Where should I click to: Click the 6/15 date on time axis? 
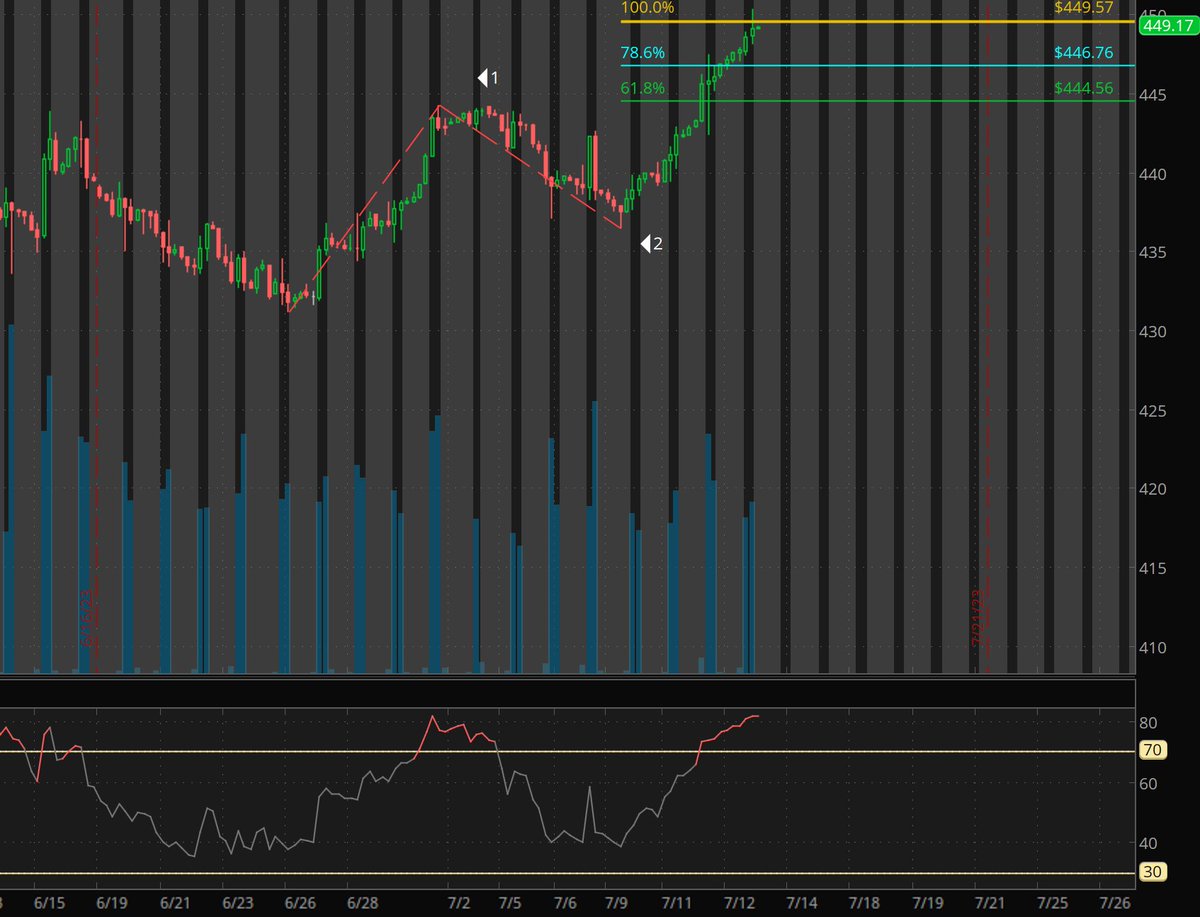click(50, 903)
